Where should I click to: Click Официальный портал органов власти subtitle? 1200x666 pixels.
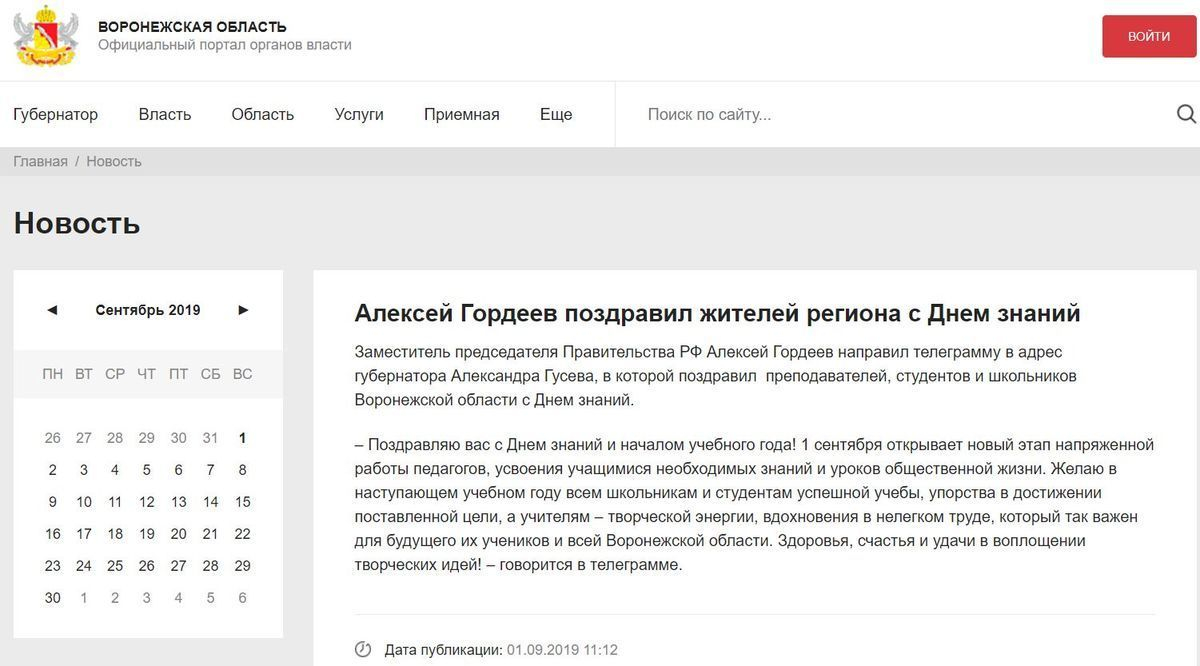tap(225, 45)
